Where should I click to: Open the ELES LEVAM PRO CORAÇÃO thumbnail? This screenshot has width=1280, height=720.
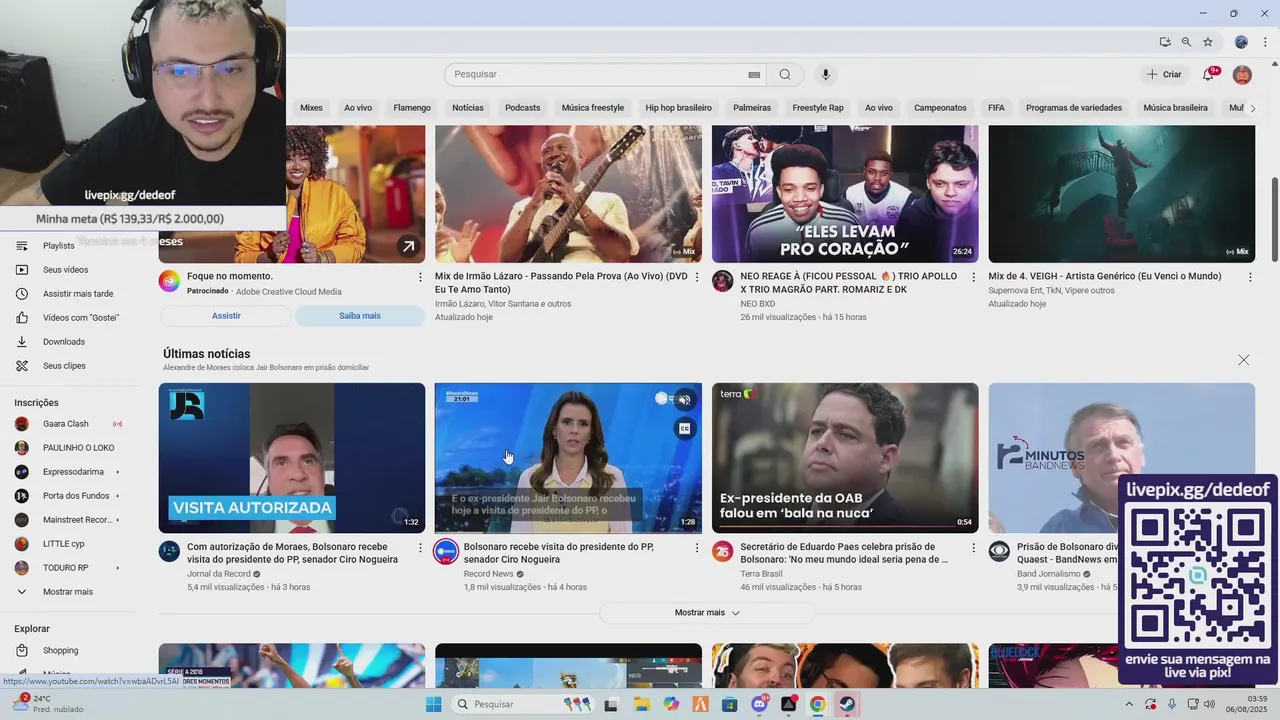point(845,194)
